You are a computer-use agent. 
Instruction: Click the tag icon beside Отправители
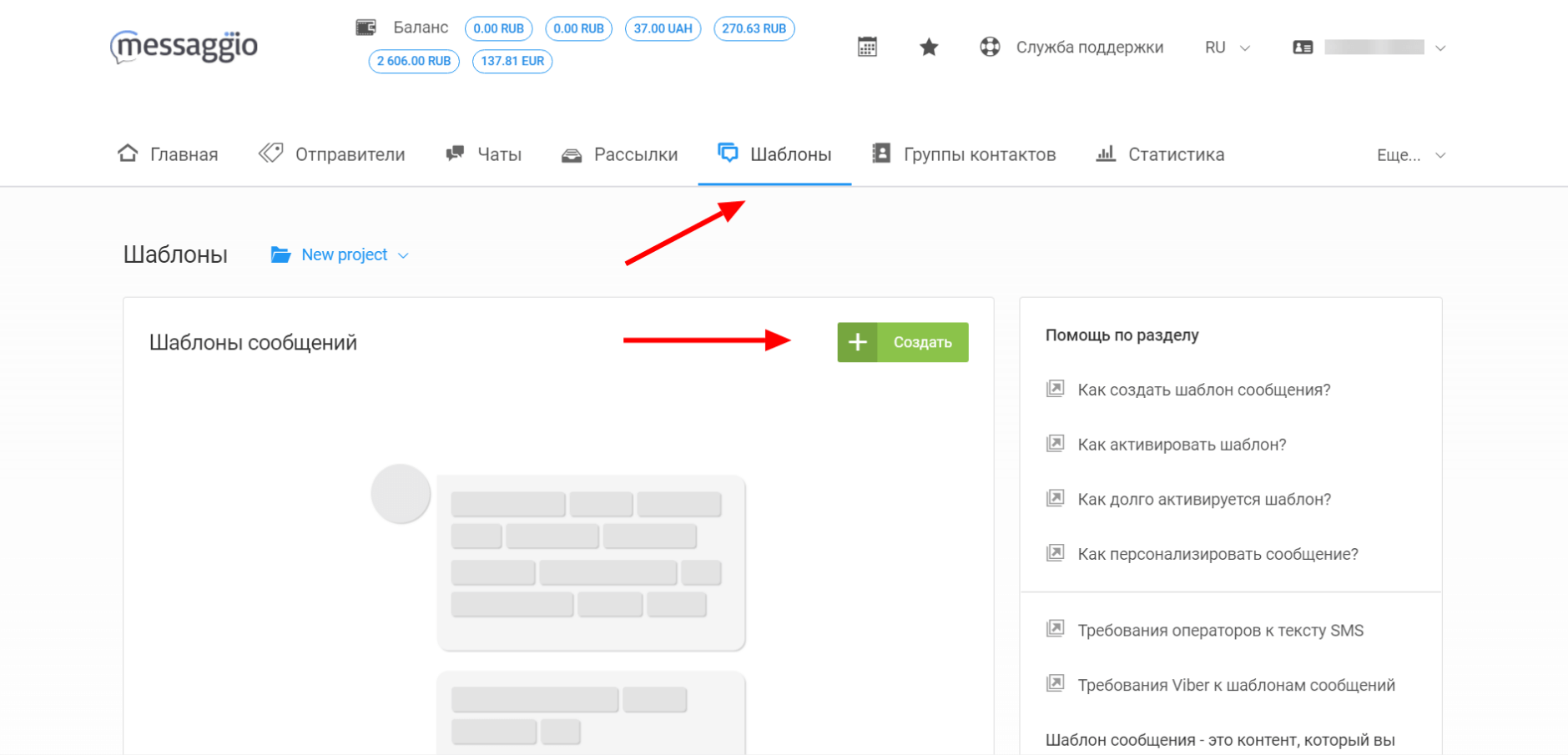270,153
